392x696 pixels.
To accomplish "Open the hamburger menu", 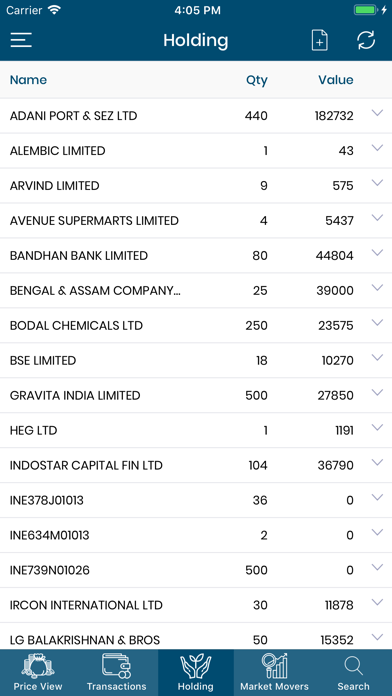I will pyautogui.click(x=21, y=40).
